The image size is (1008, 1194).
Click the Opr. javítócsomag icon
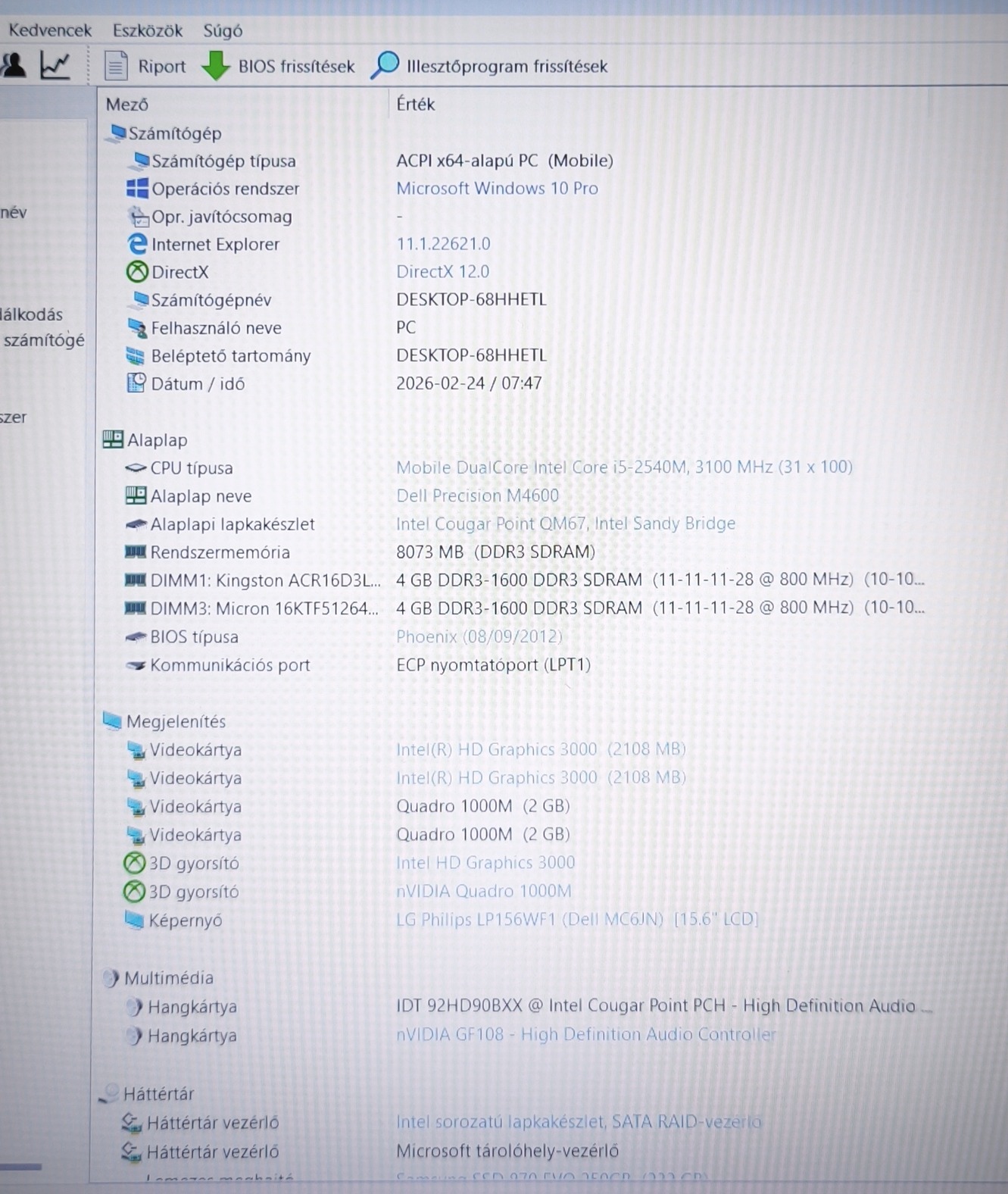[x=138, y=217]
